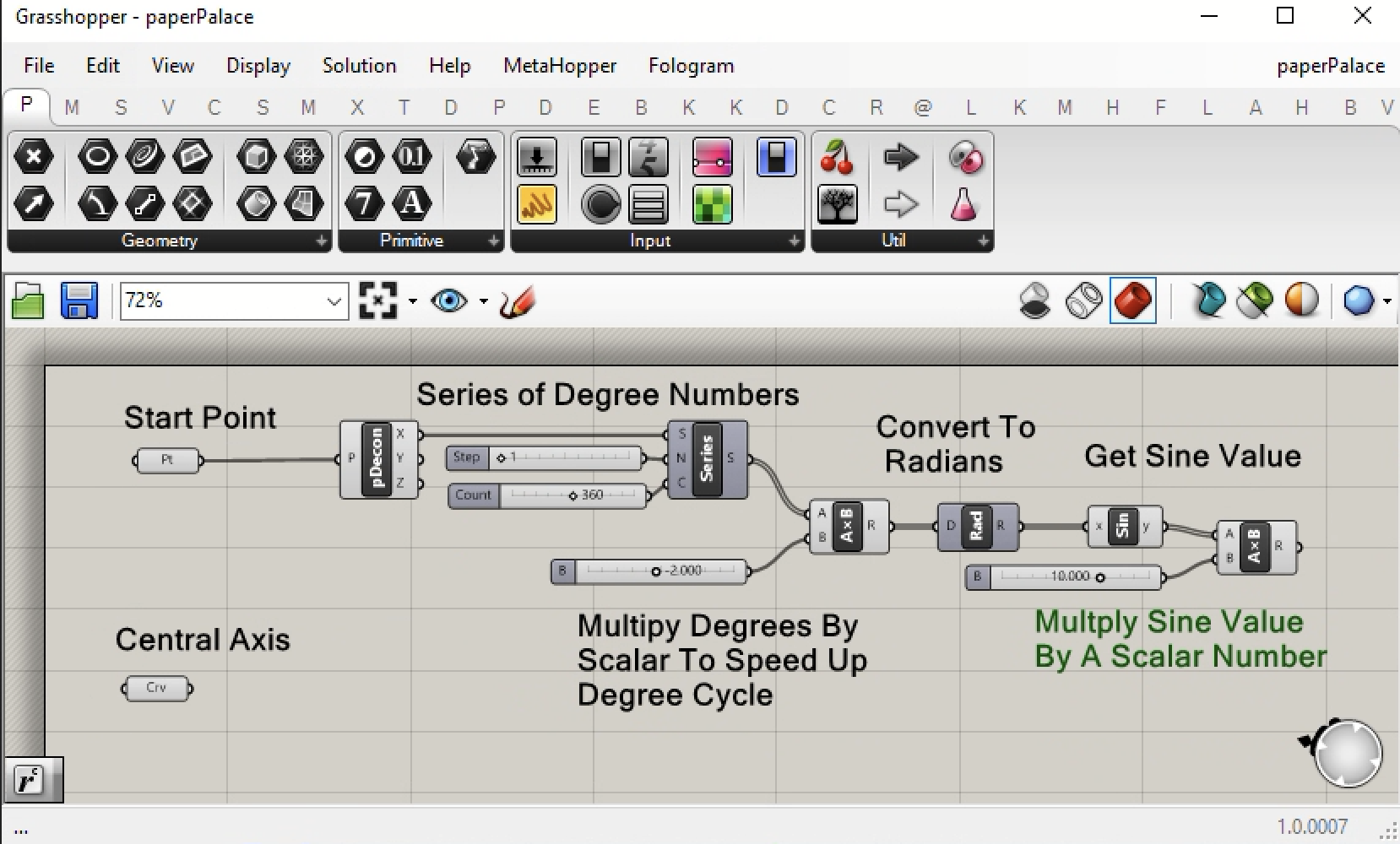Open the preview mesh quality dropdown arrow
The image size is (1400, 844).
tap(1386, 300)
